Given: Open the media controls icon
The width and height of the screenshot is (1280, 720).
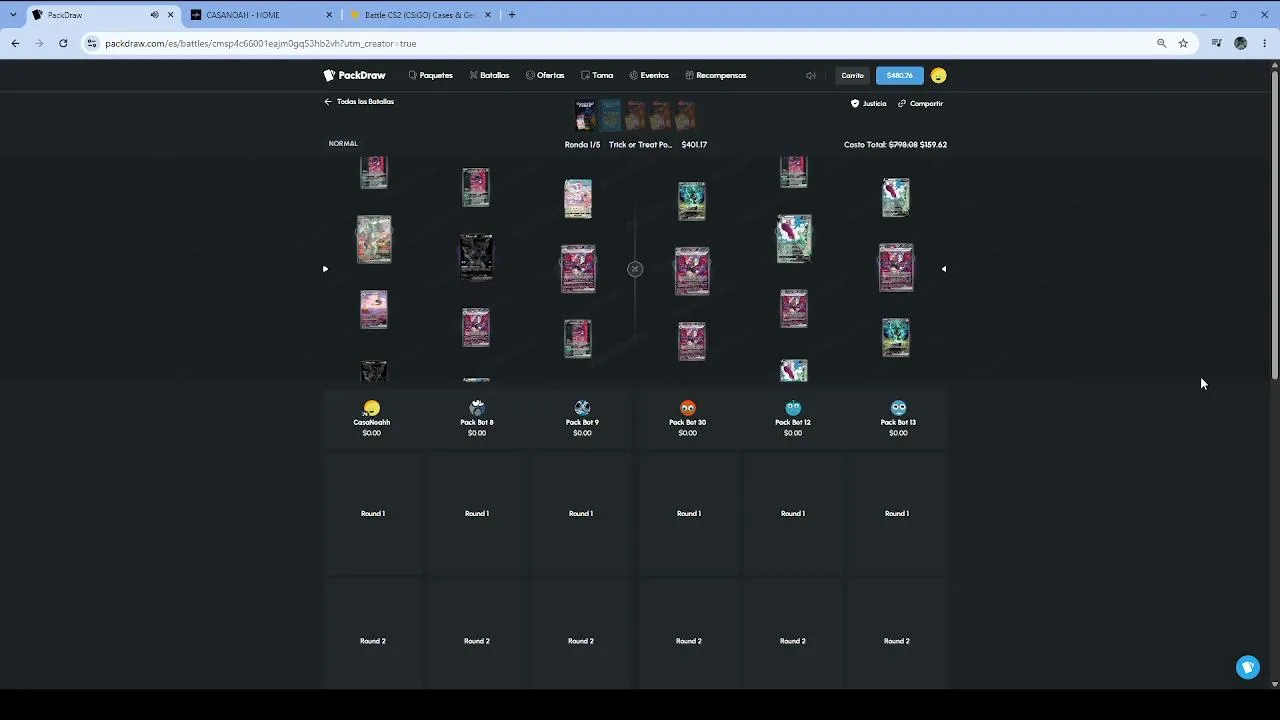Looking at the screenshot, I should (1216, 44).
